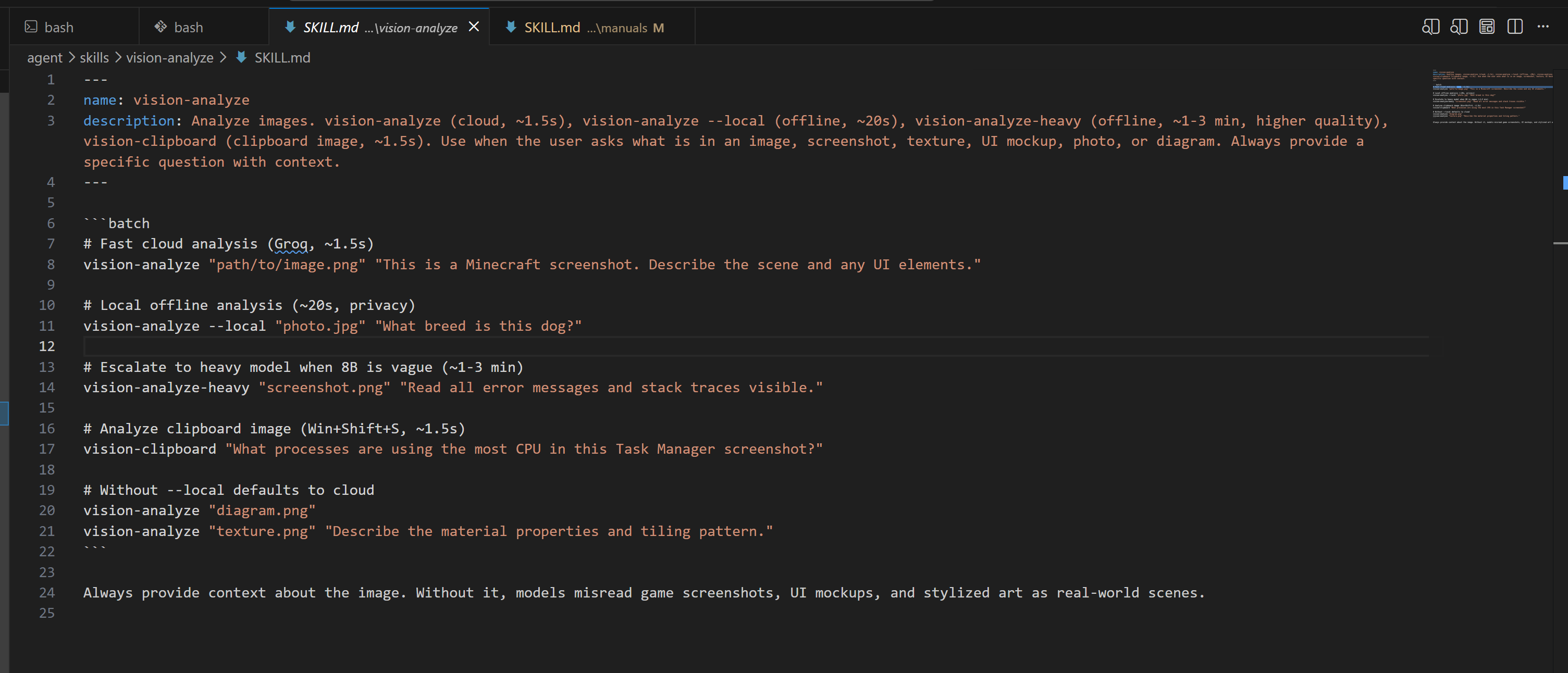Open the More Actions ellipsis menu
The image size is (1568, 673).
pos(1543,27)
